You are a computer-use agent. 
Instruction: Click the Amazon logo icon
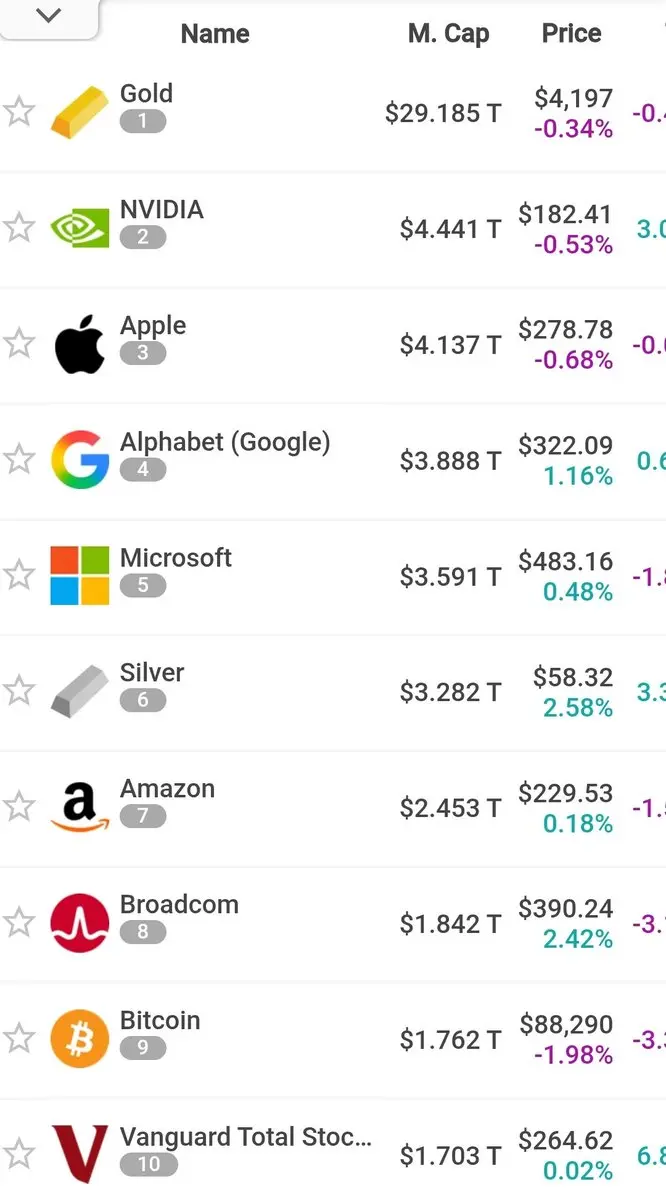pos(79,808)
